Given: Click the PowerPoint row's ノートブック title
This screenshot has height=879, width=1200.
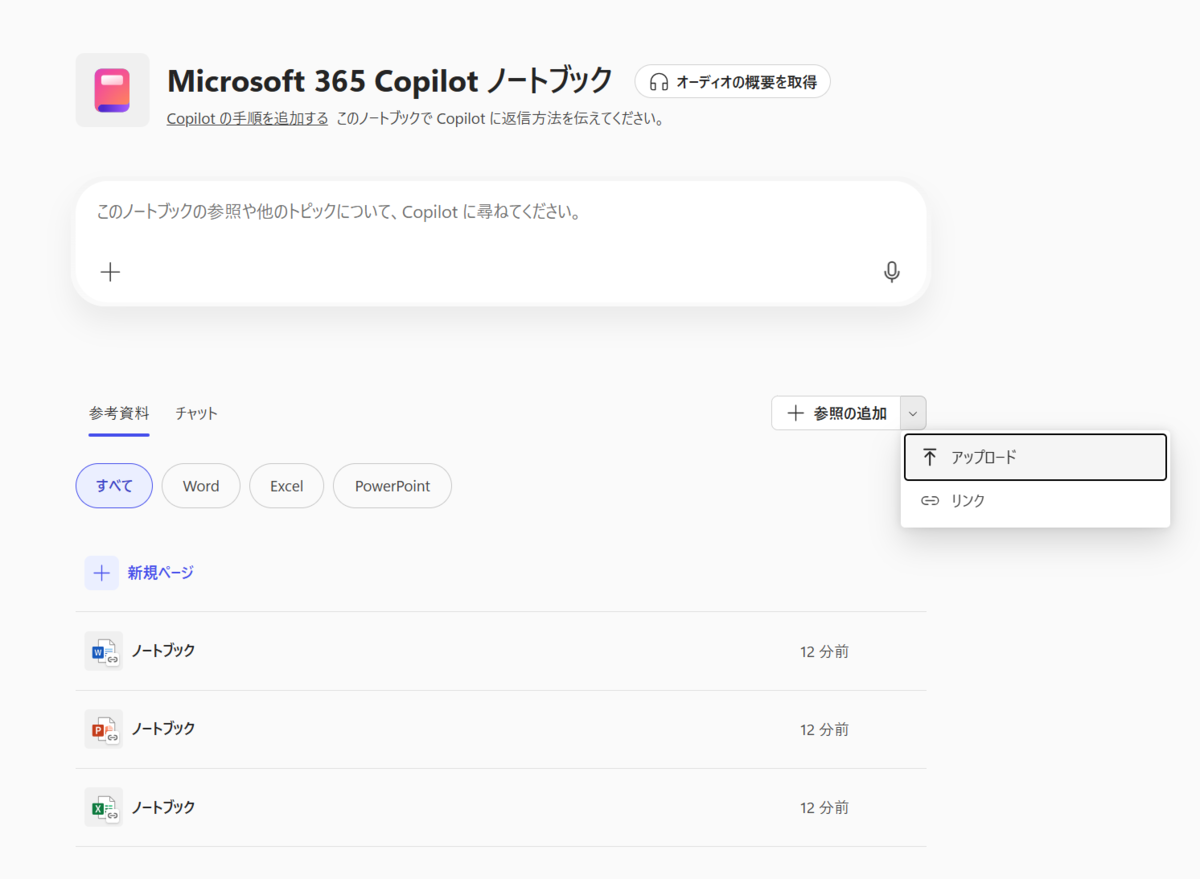Looking at the screenshot, I should 163,729.
